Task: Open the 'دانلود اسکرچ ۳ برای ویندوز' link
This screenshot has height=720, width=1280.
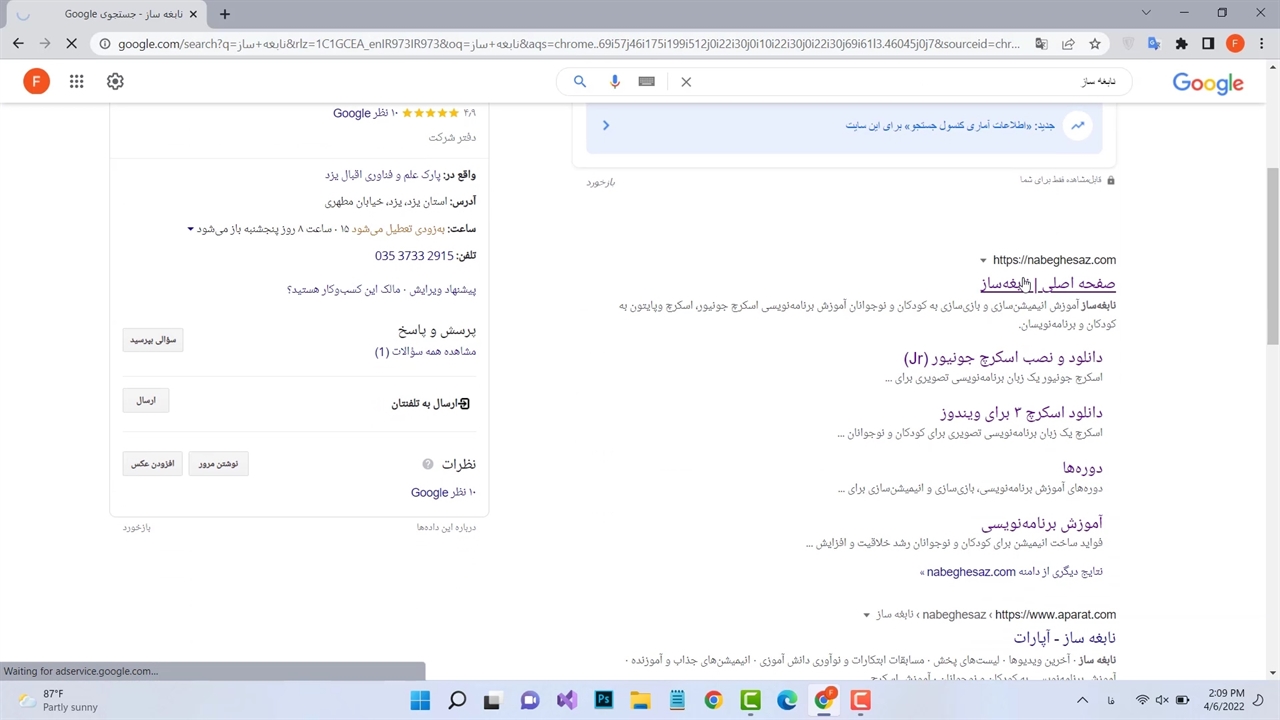Action: [1020, 412]
